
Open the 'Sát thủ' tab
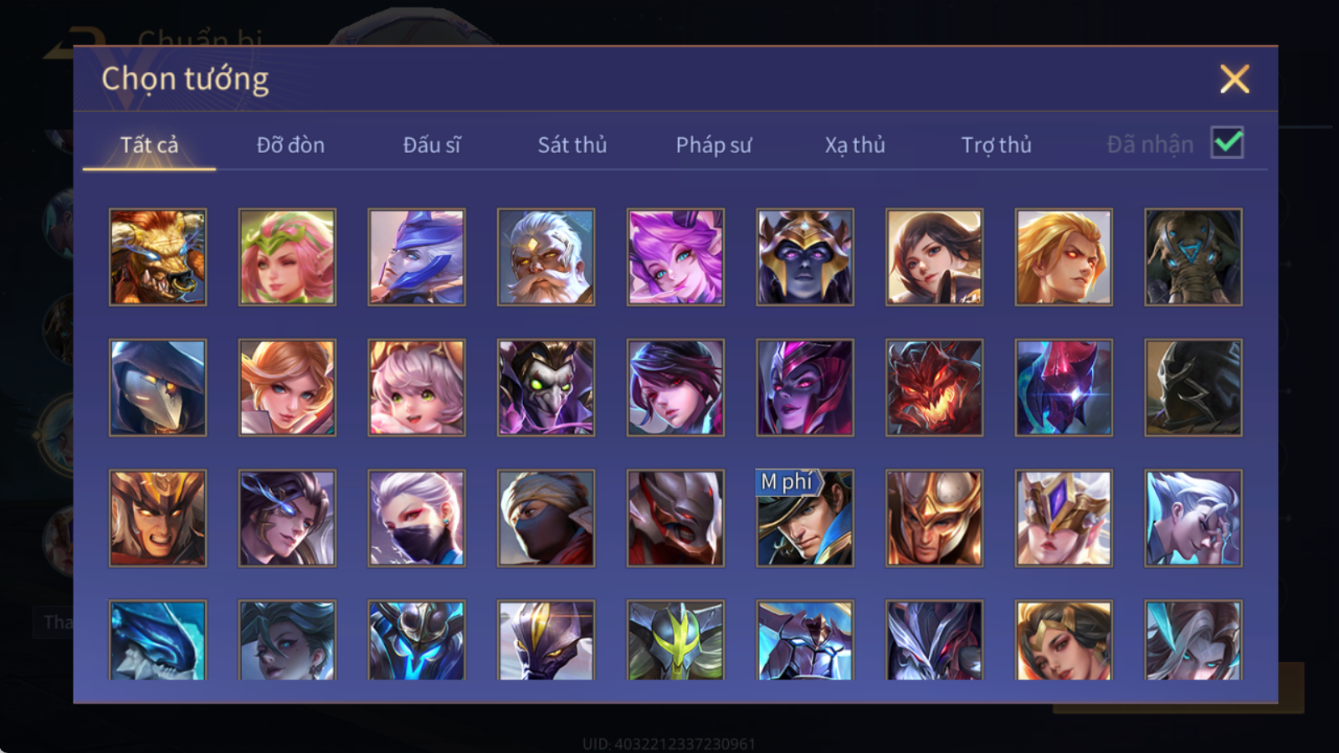click(x=572, y=145)
